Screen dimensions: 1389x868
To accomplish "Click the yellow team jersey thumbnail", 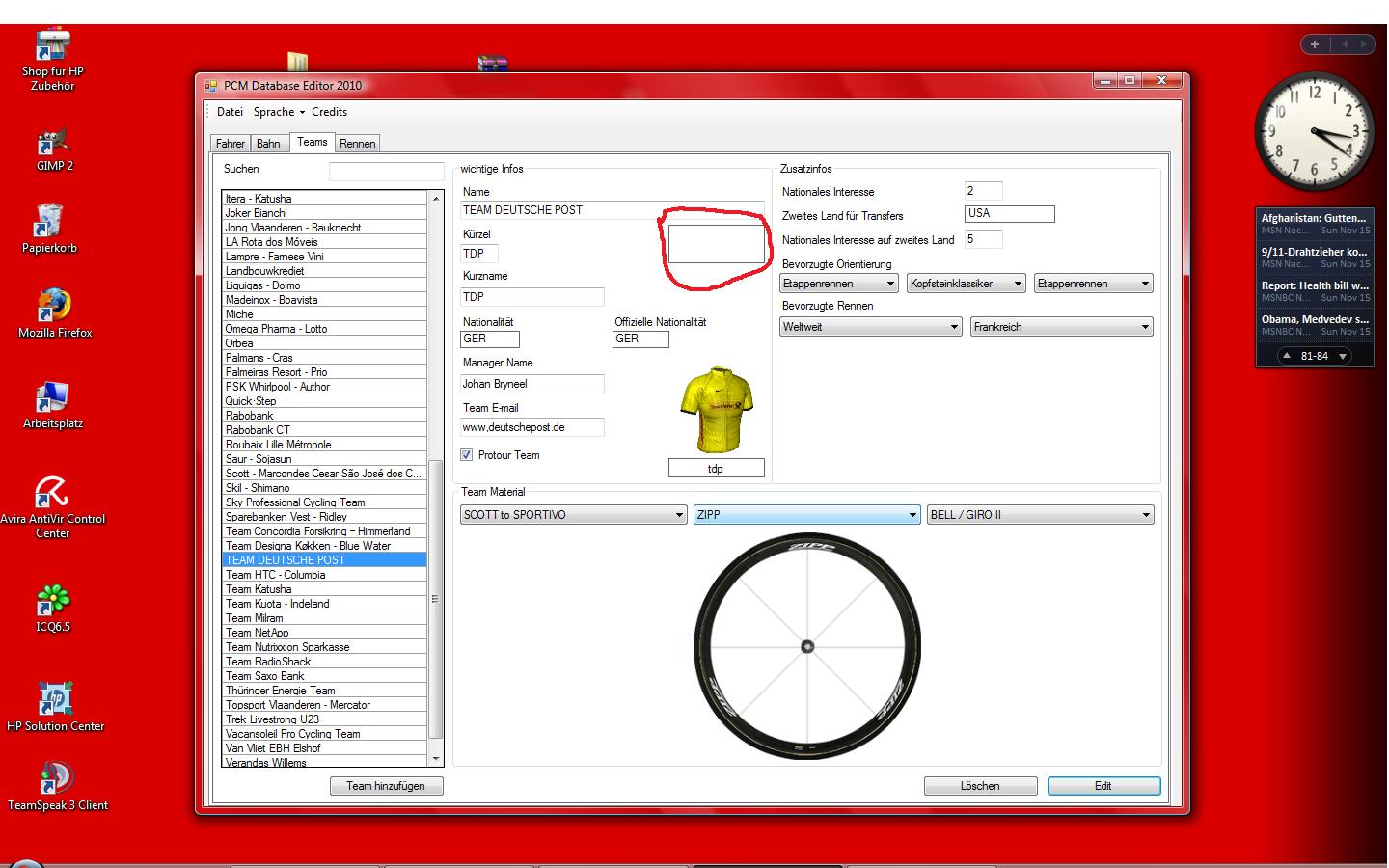I will 716,410.
